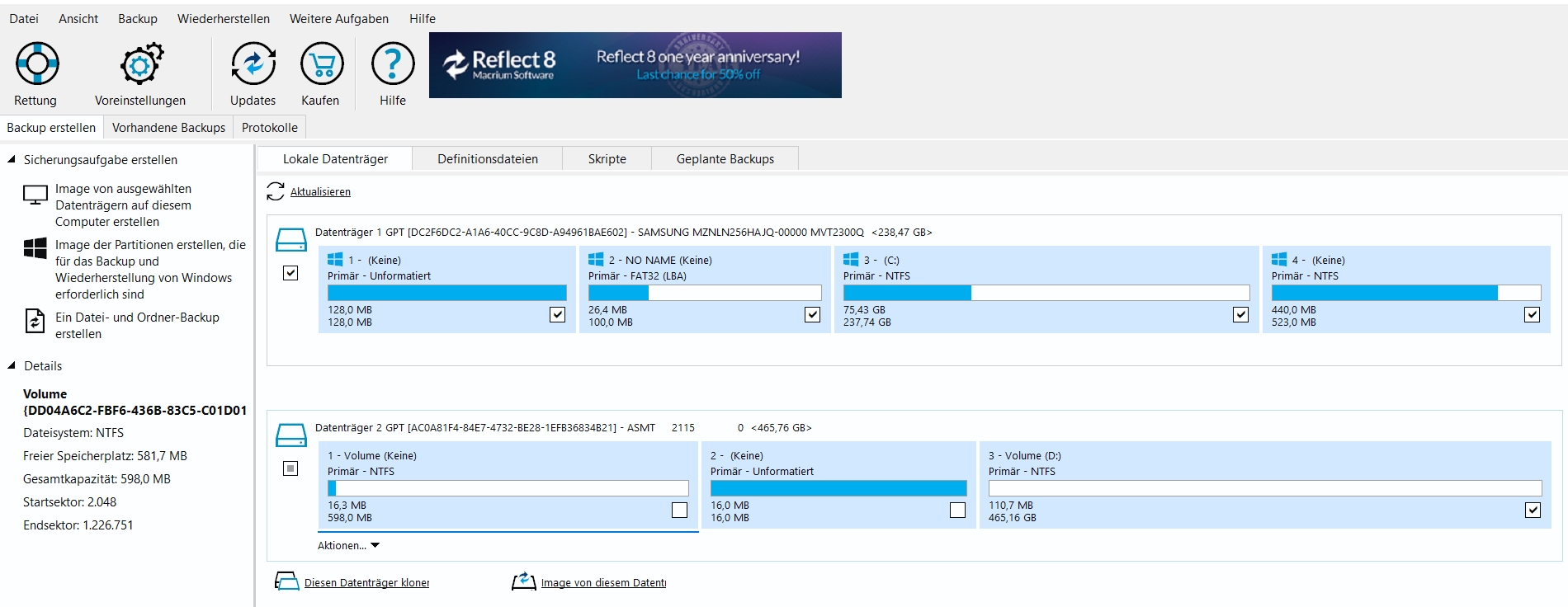Uncheck the (C:) NTFS partition checkbox

pyautogui.click(x=1240, y=314)
